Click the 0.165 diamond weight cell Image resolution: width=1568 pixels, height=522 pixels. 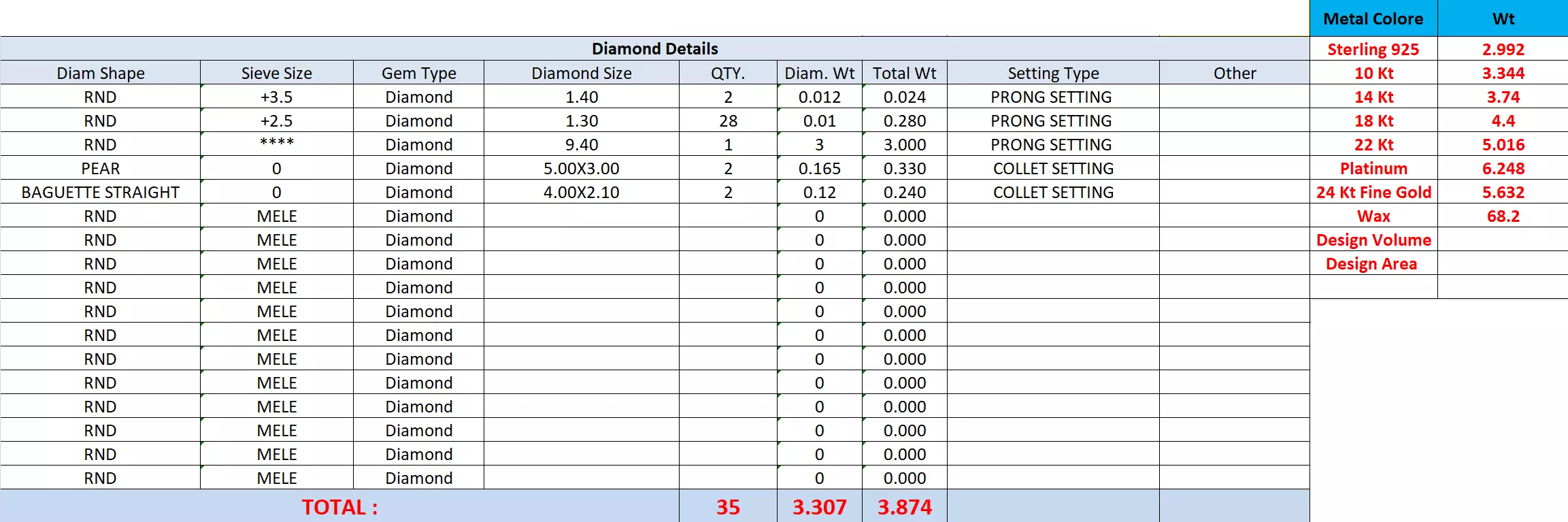pos(820,168)
